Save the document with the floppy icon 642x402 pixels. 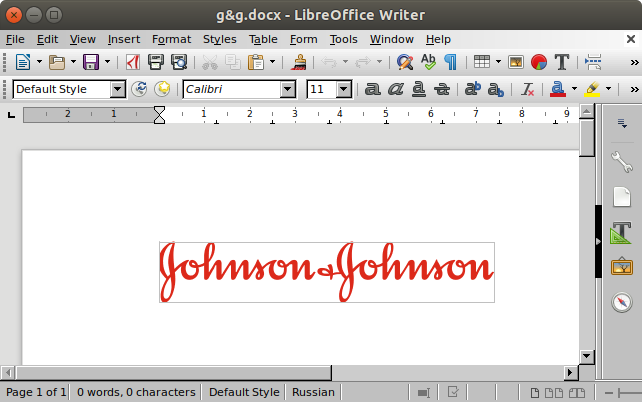coord(91,62)
